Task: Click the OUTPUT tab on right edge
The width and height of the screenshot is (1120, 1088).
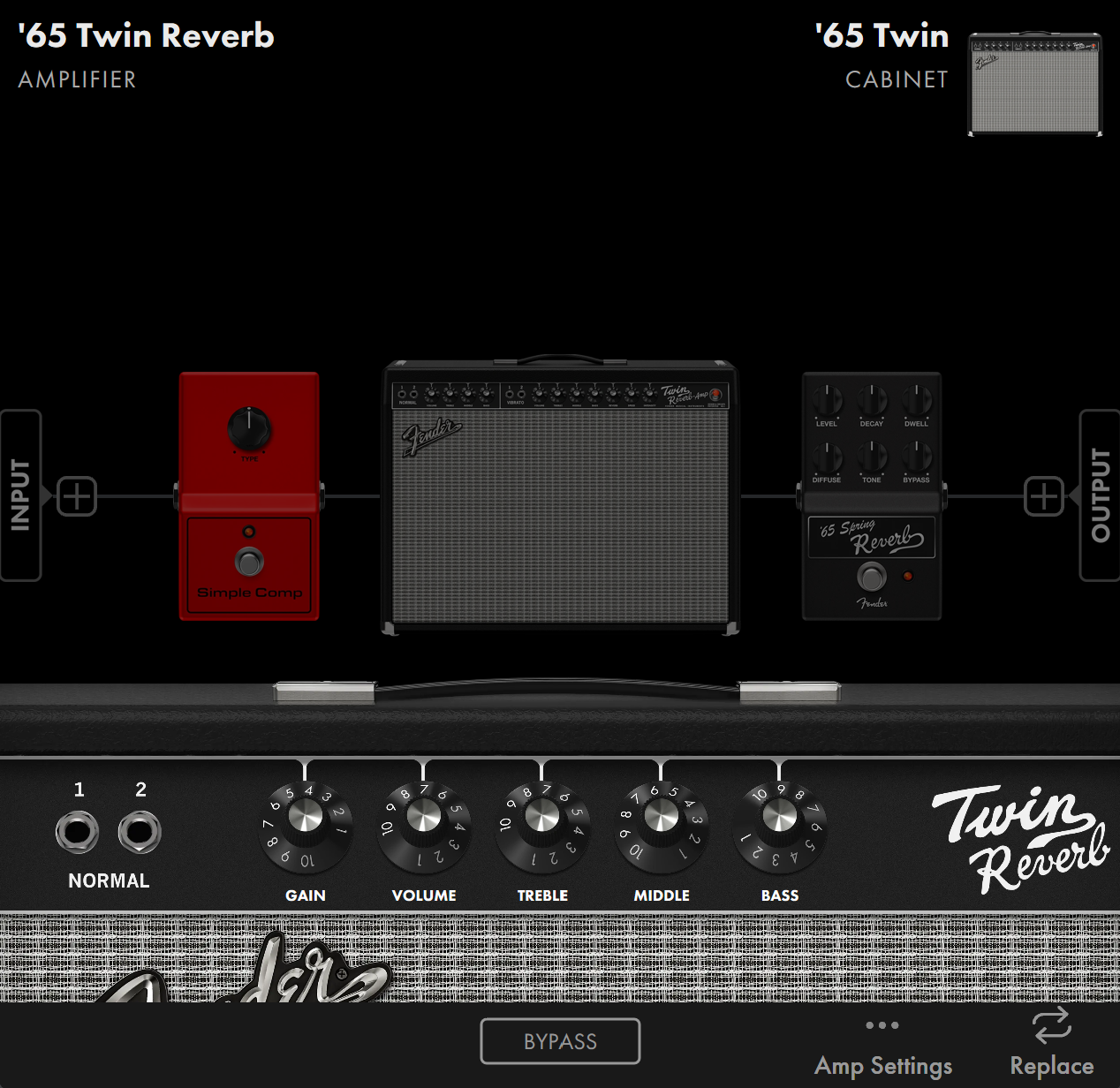Action: coord(1100,495)
